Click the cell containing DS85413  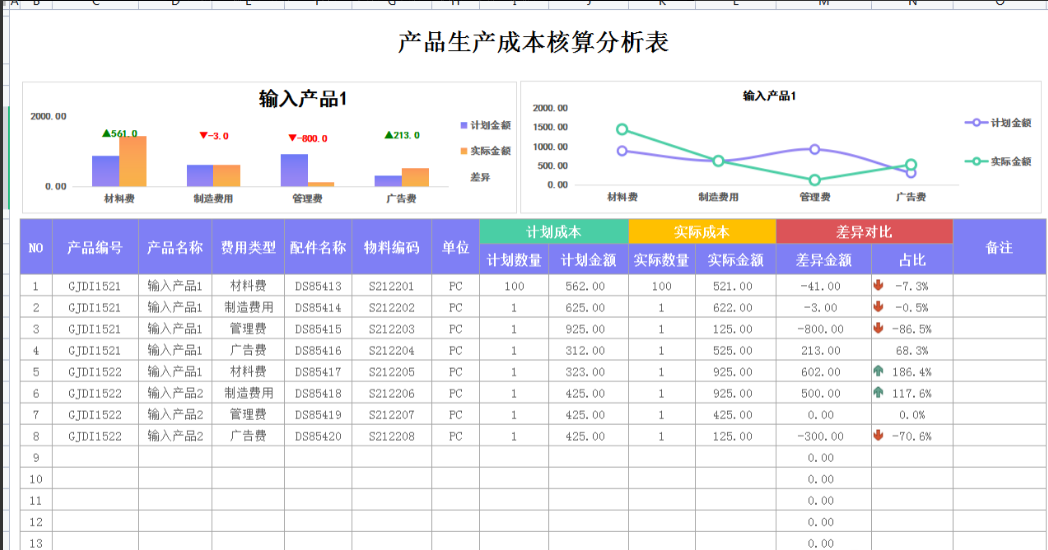pos(318,286)
